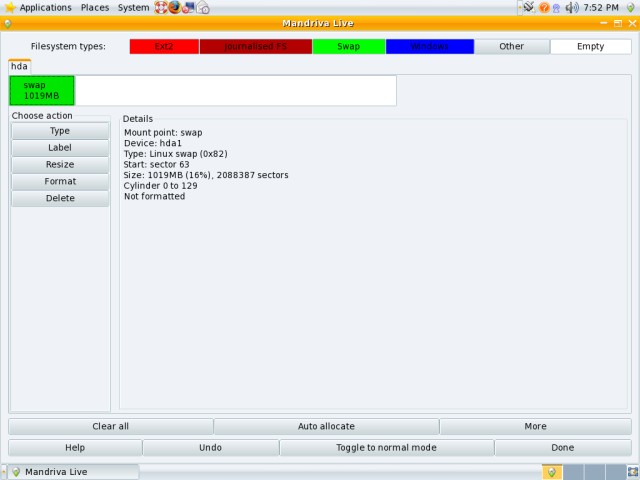This screenshot has width=640, height=480.
Task: Click the Swap filesystem type swatch
Action: 349,47
